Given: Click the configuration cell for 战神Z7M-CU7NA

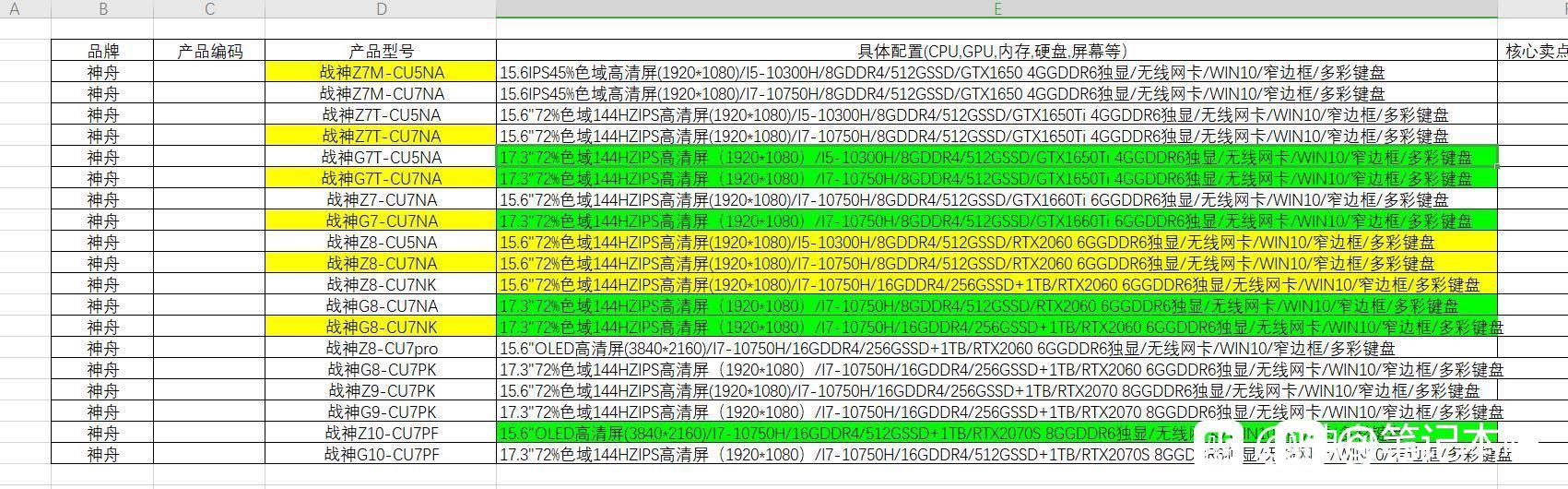Looking at the screenshot, I should click(997, 93).
